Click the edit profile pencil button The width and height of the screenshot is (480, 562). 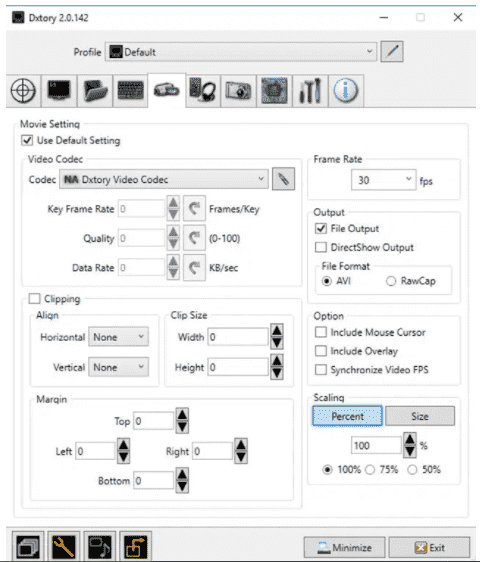392,52
